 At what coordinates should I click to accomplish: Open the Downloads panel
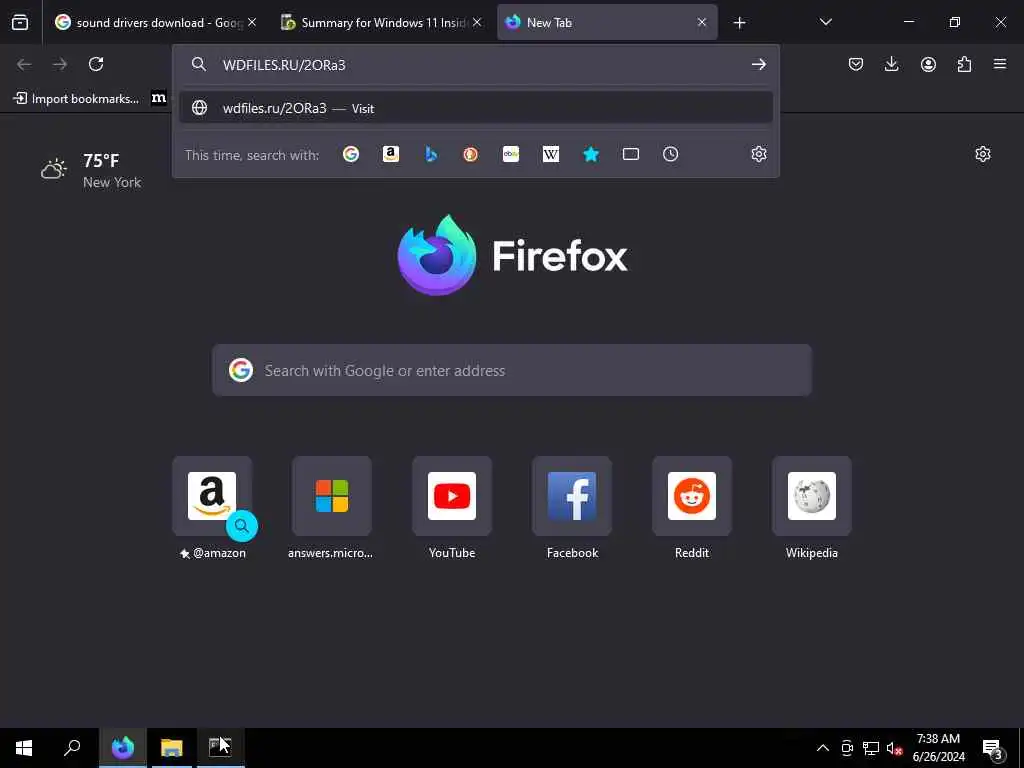pos(891,64)
